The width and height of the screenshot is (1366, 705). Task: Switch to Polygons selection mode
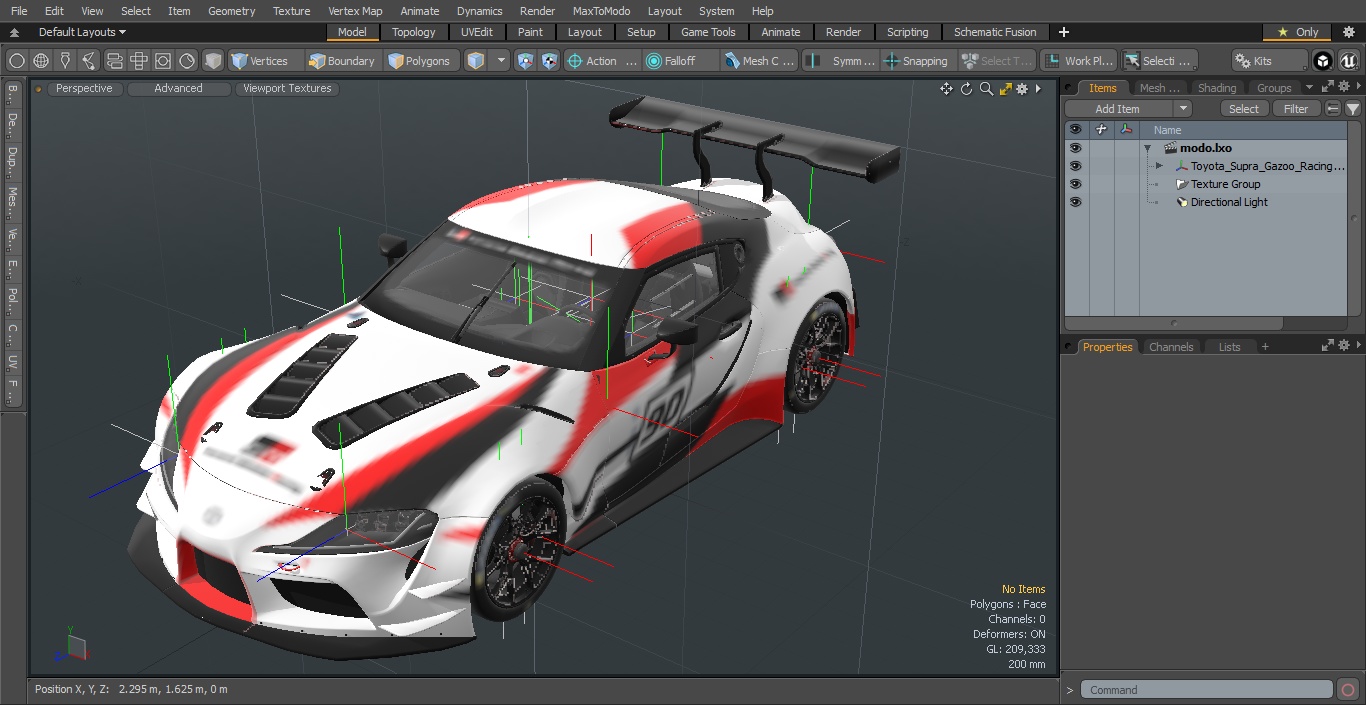(420, 61)
